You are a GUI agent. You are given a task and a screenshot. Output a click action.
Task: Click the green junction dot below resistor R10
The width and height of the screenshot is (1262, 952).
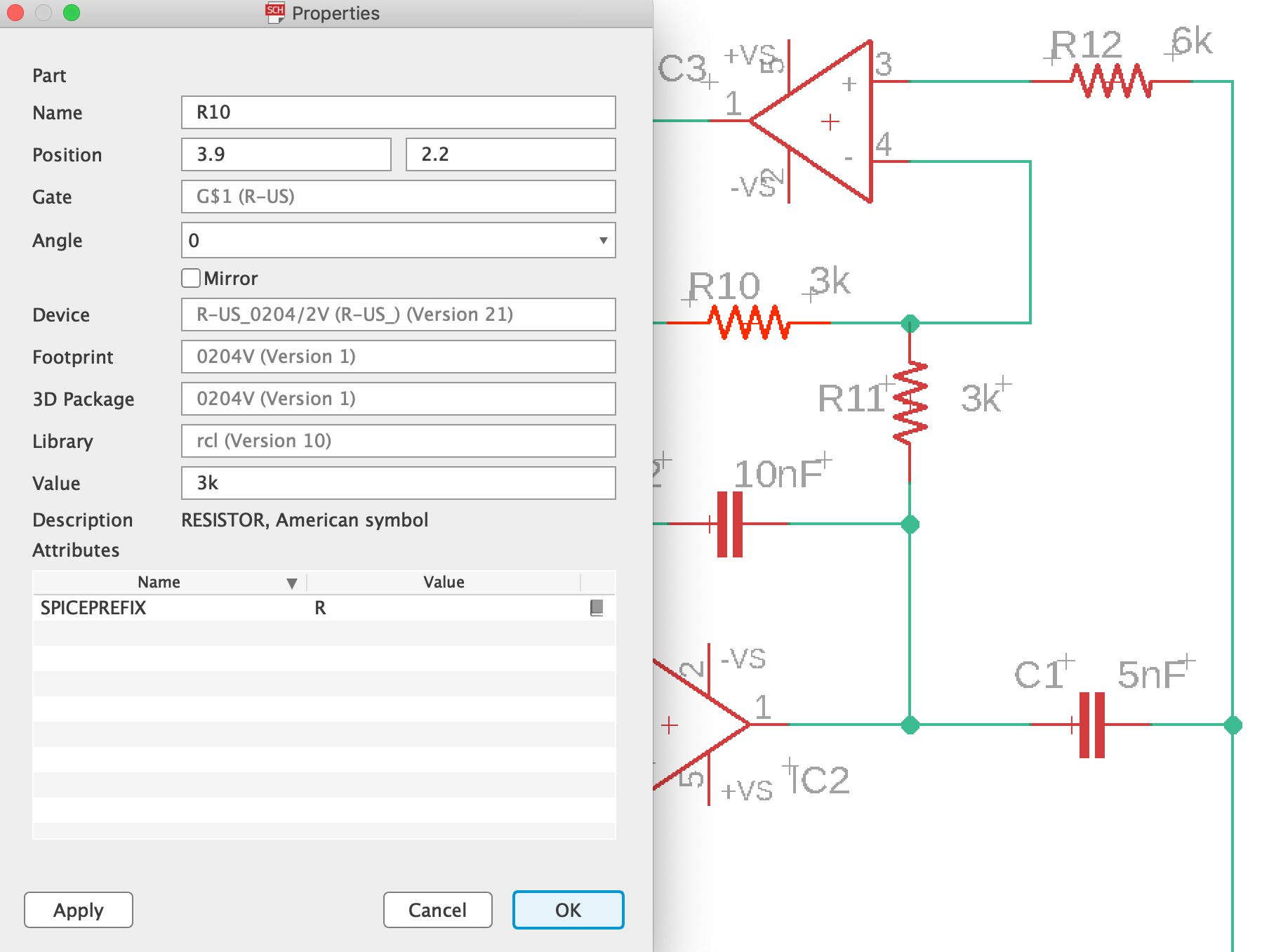[910, 323]
